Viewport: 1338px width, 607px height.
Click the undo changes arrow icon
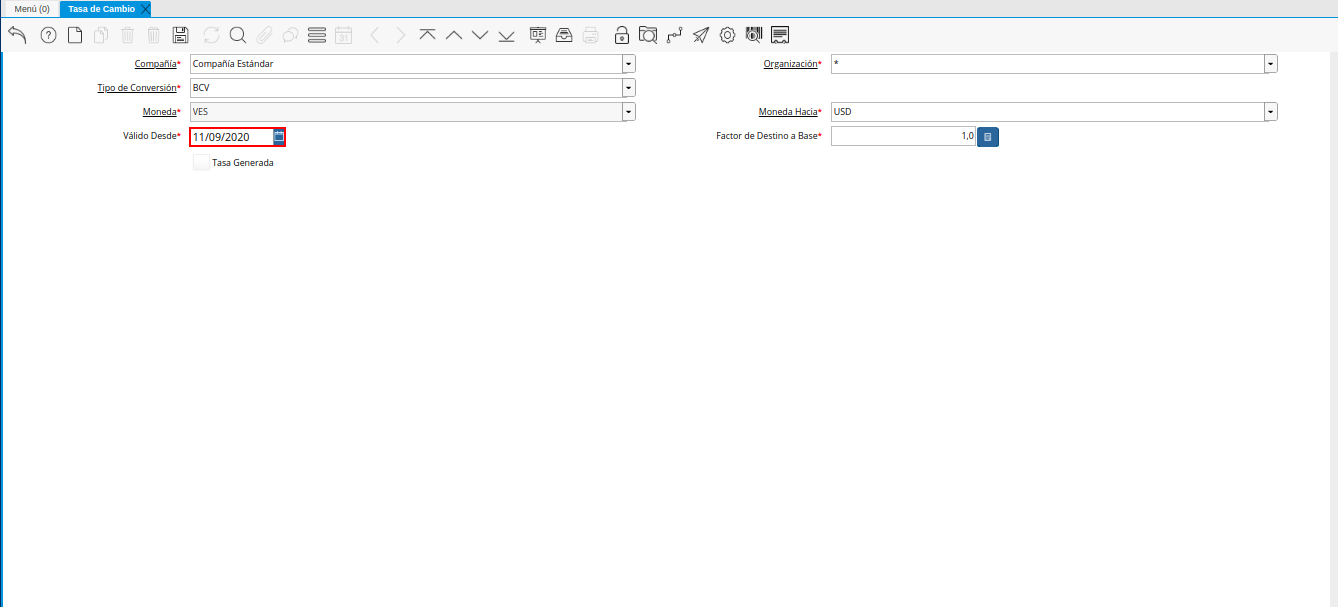(17, 35)
